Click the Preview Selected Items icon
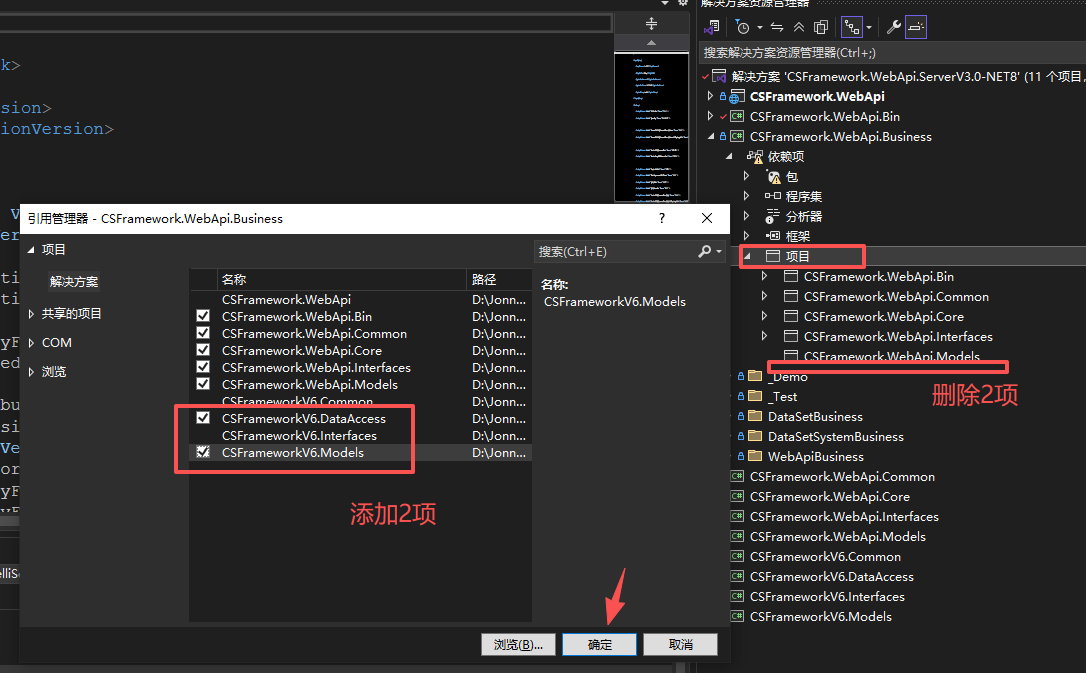Screen dimensions: 1086x673 click(x=916, y=27)
